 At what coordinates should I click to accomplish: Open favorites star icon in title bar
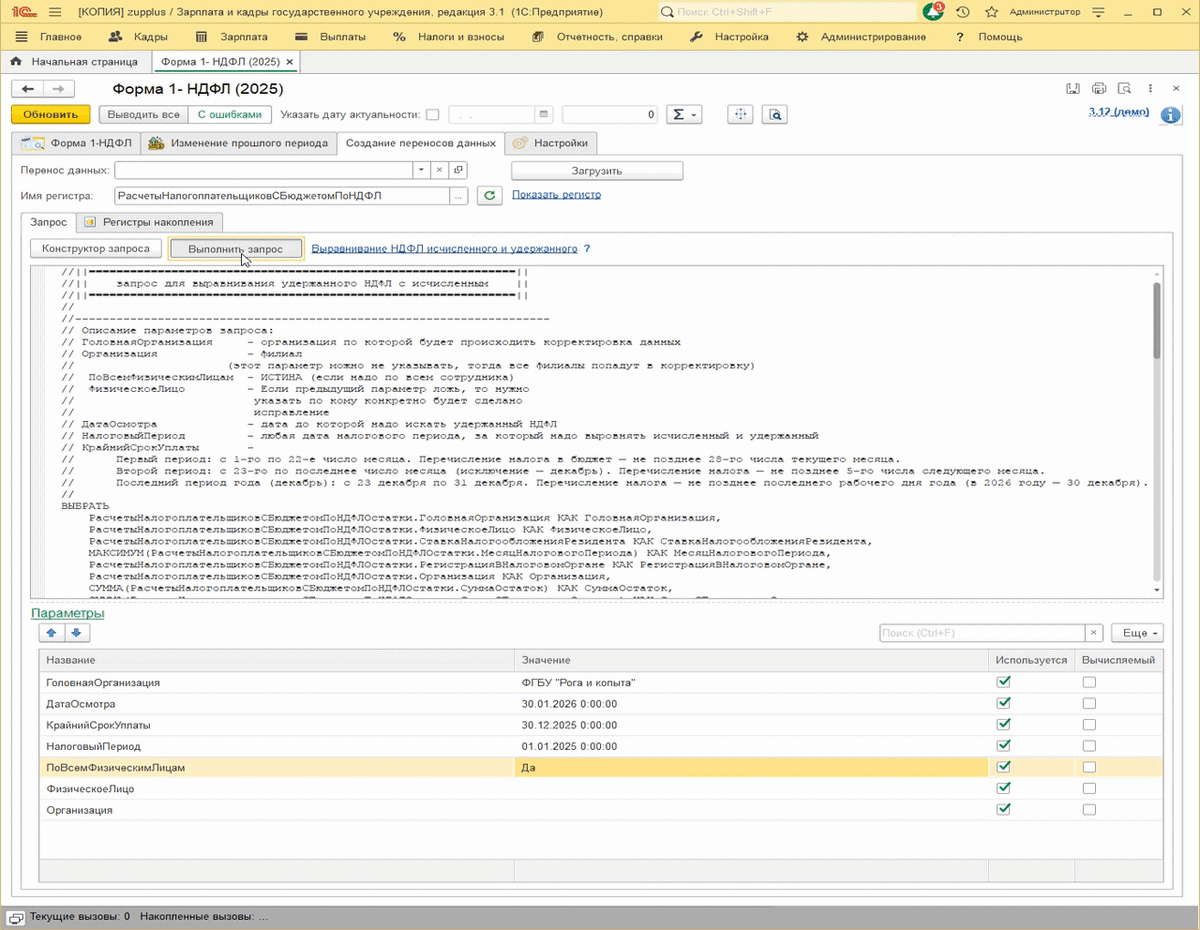tap(991, 12)
